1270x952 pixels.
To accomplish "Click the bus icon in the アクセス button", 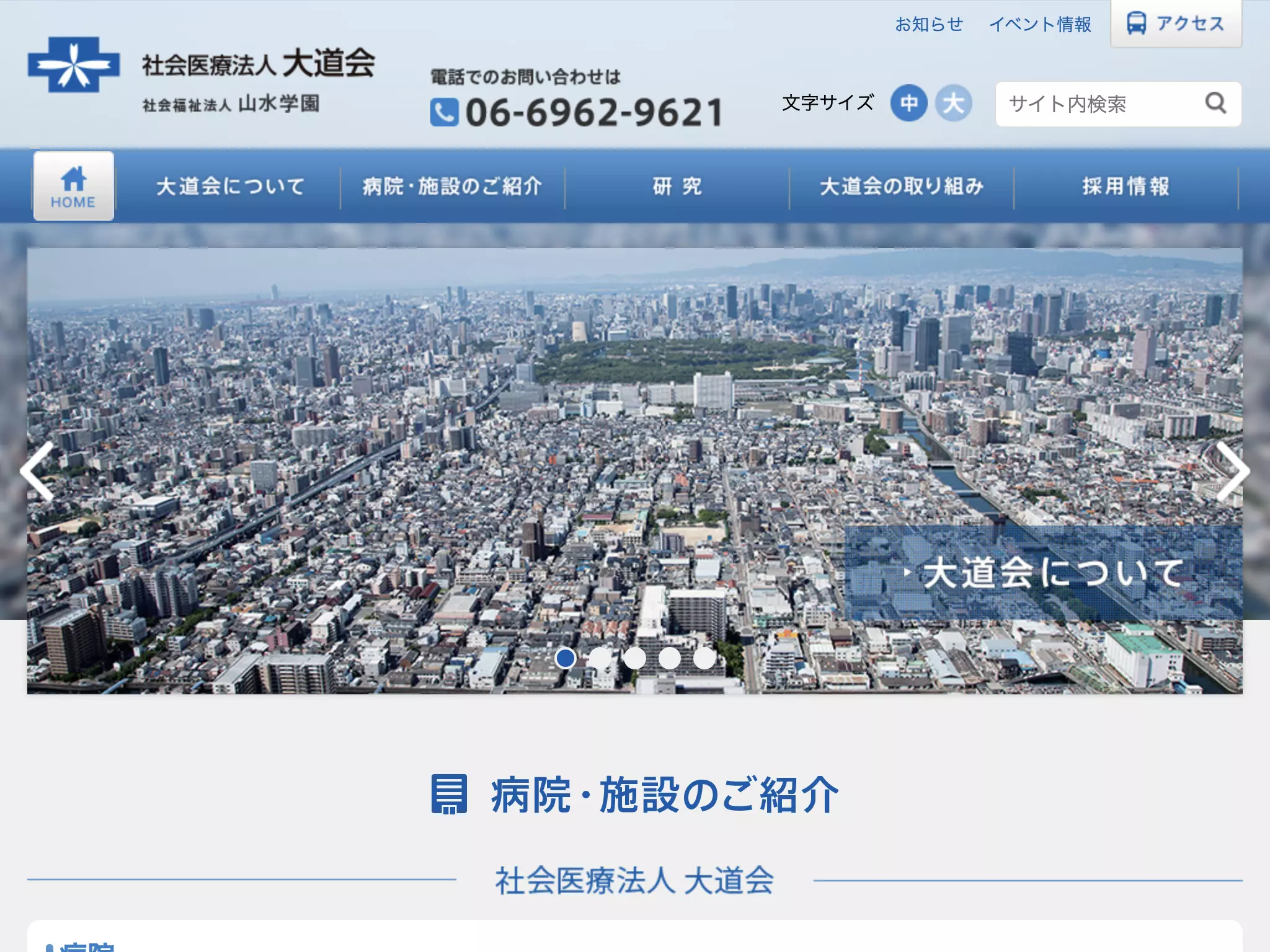I will 1136,24.
